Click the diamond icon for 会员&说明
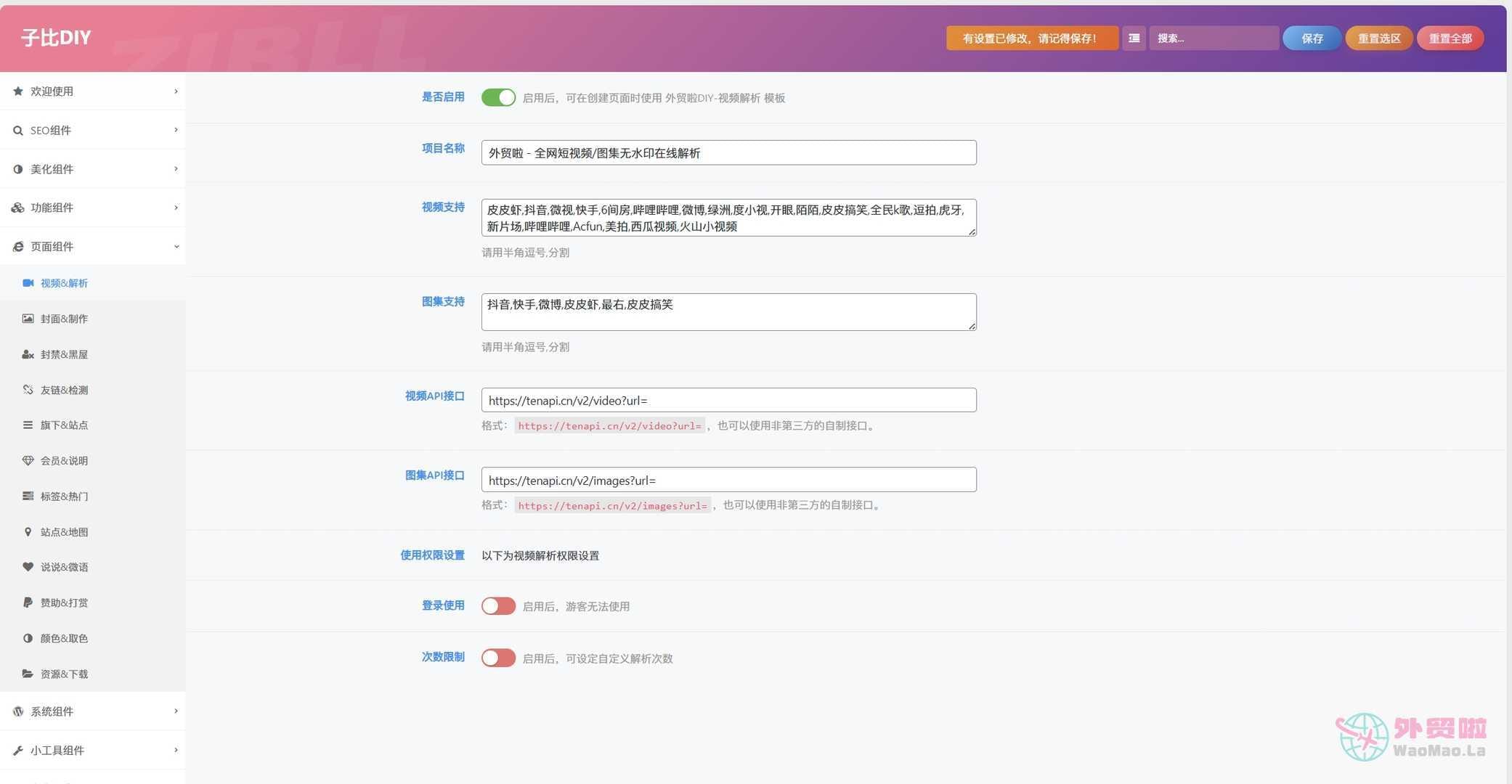 [28, 461]
